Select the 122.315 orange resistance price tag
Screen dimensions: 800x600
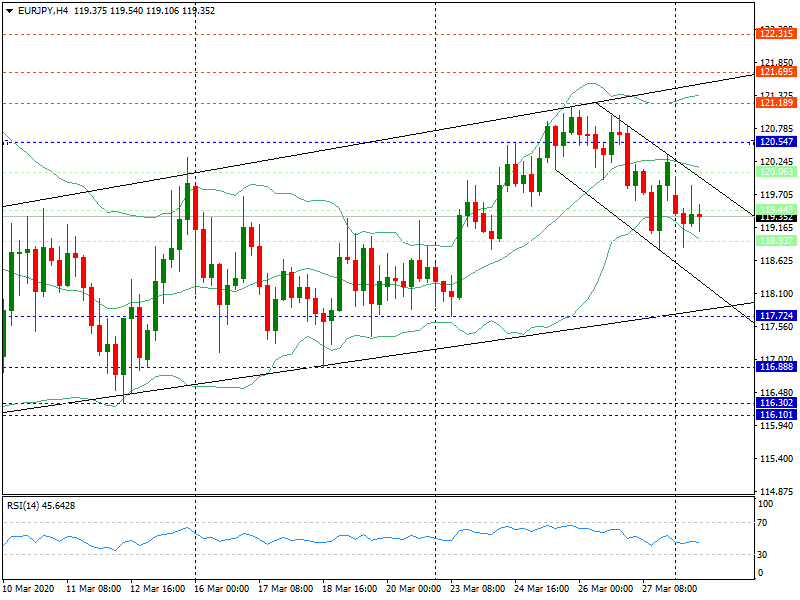coord(776,34)
